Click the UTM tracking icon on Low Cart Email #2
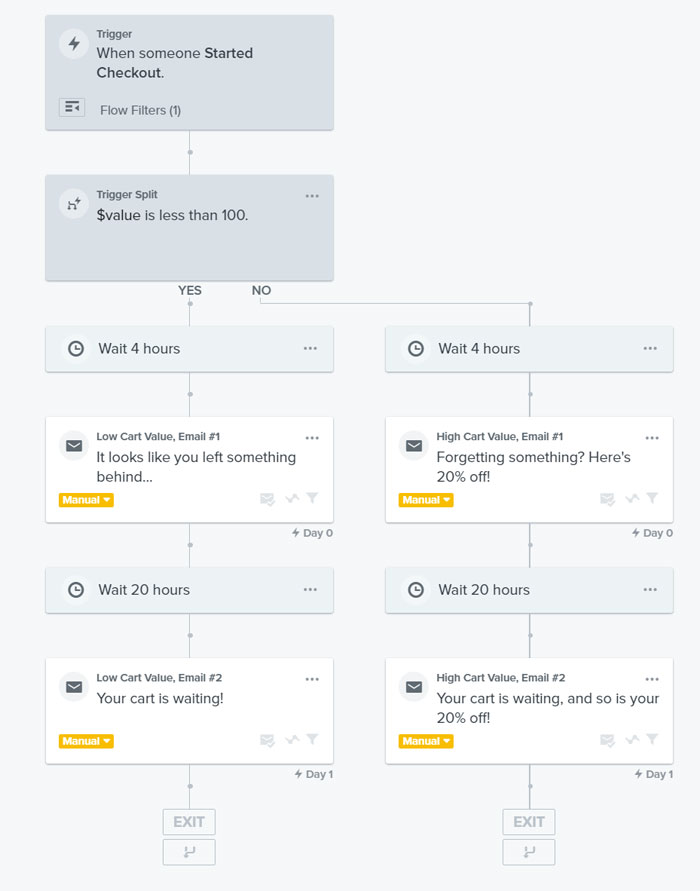 (292, 739)
